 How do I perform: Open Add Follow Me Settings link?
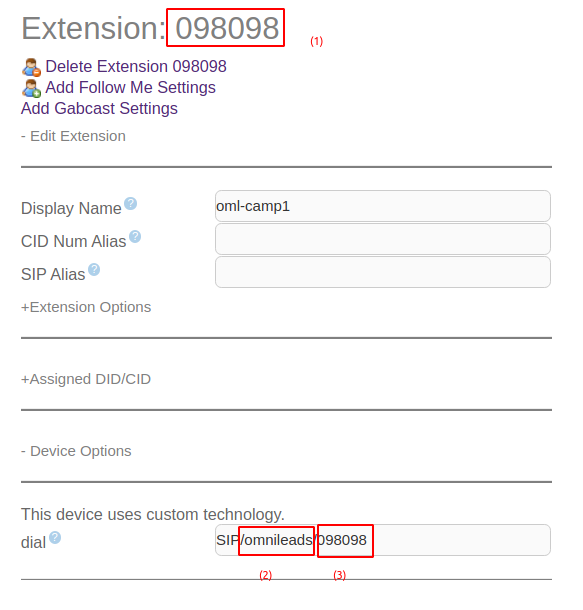point(130,88)
